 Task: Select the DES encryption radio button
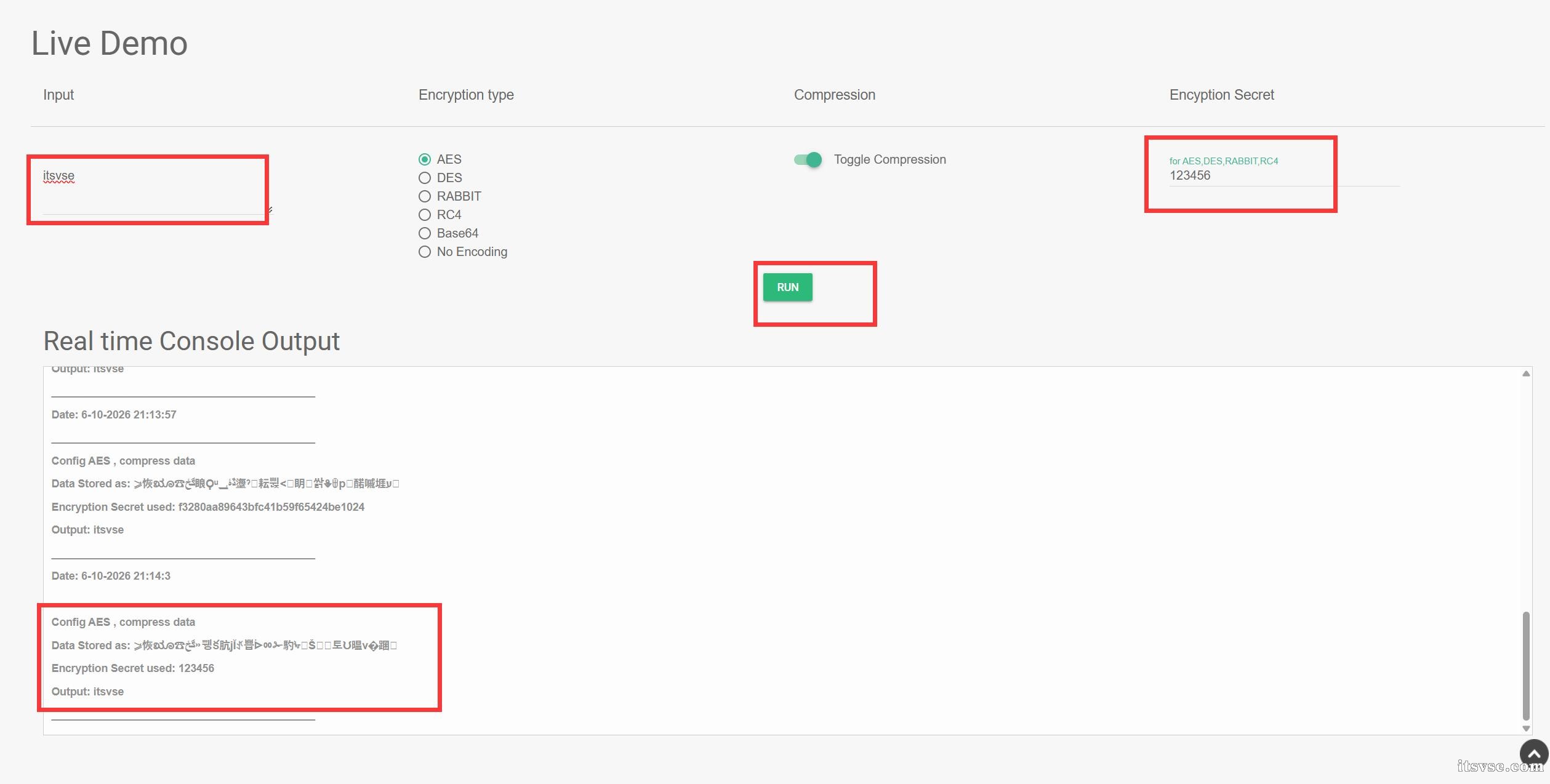[x=425, y=178]
